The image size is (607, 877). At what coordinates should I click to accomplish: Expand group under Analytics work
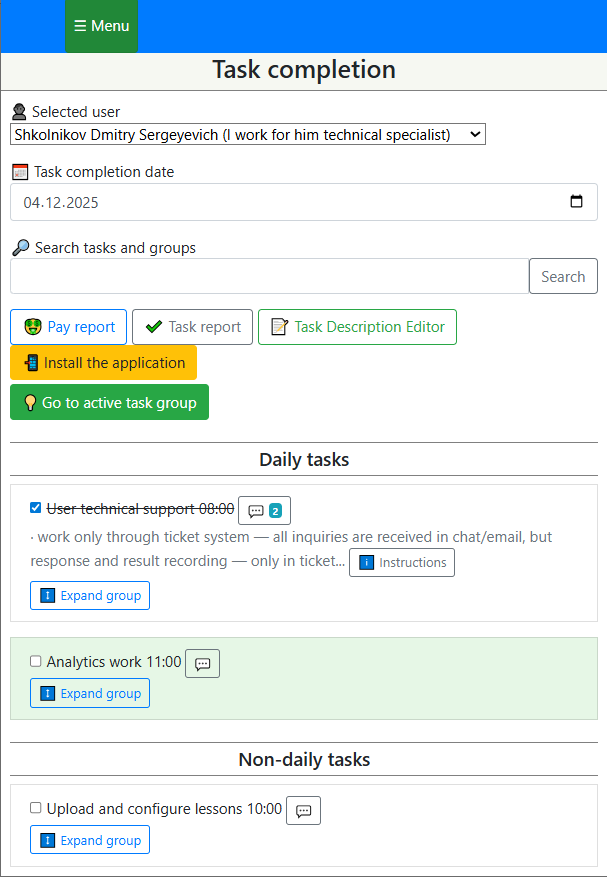click(x=90, y=694)
